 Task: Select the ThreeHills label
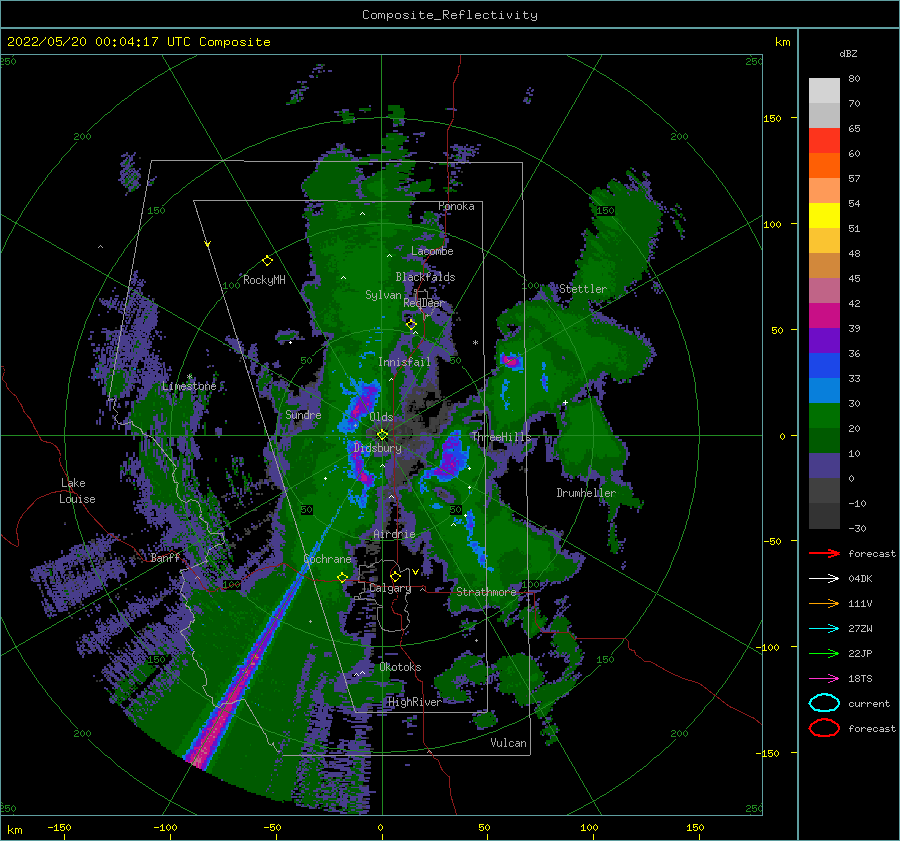pos(501,437)
